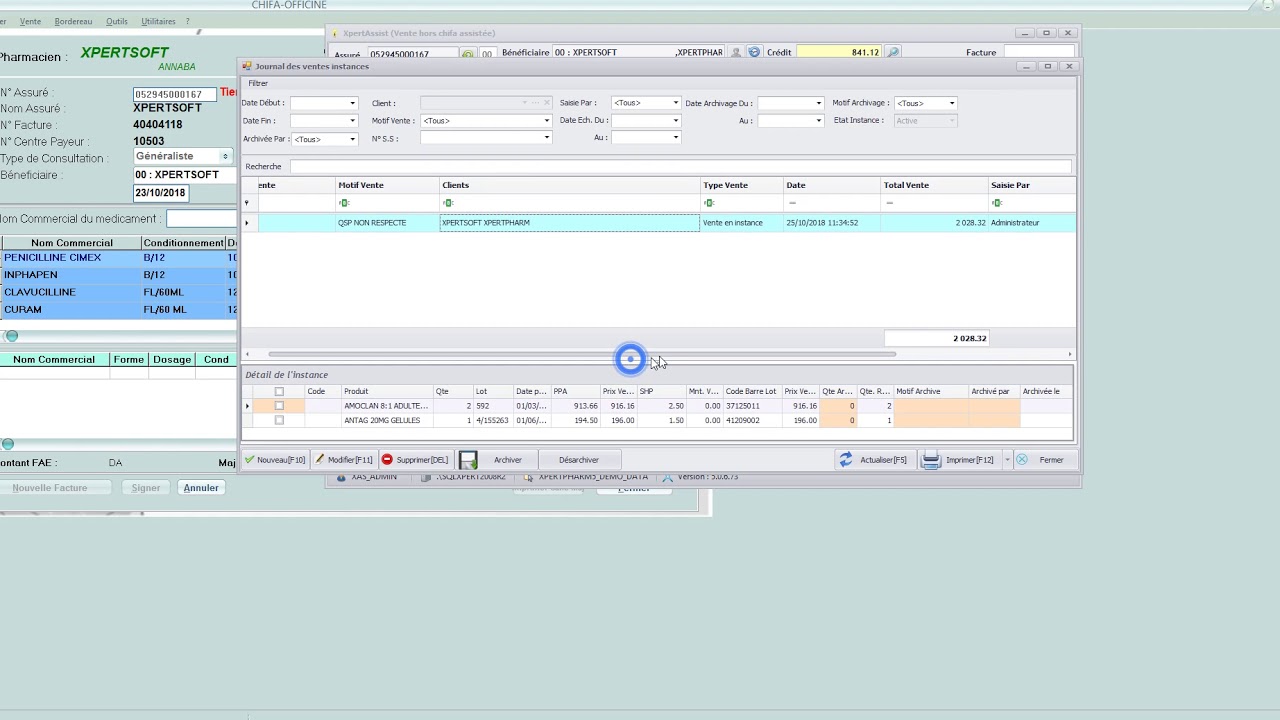This screenshot has width=1280, height=720.
Task: Sort by the Total Vente column header
Action: (x=934, y=185)
